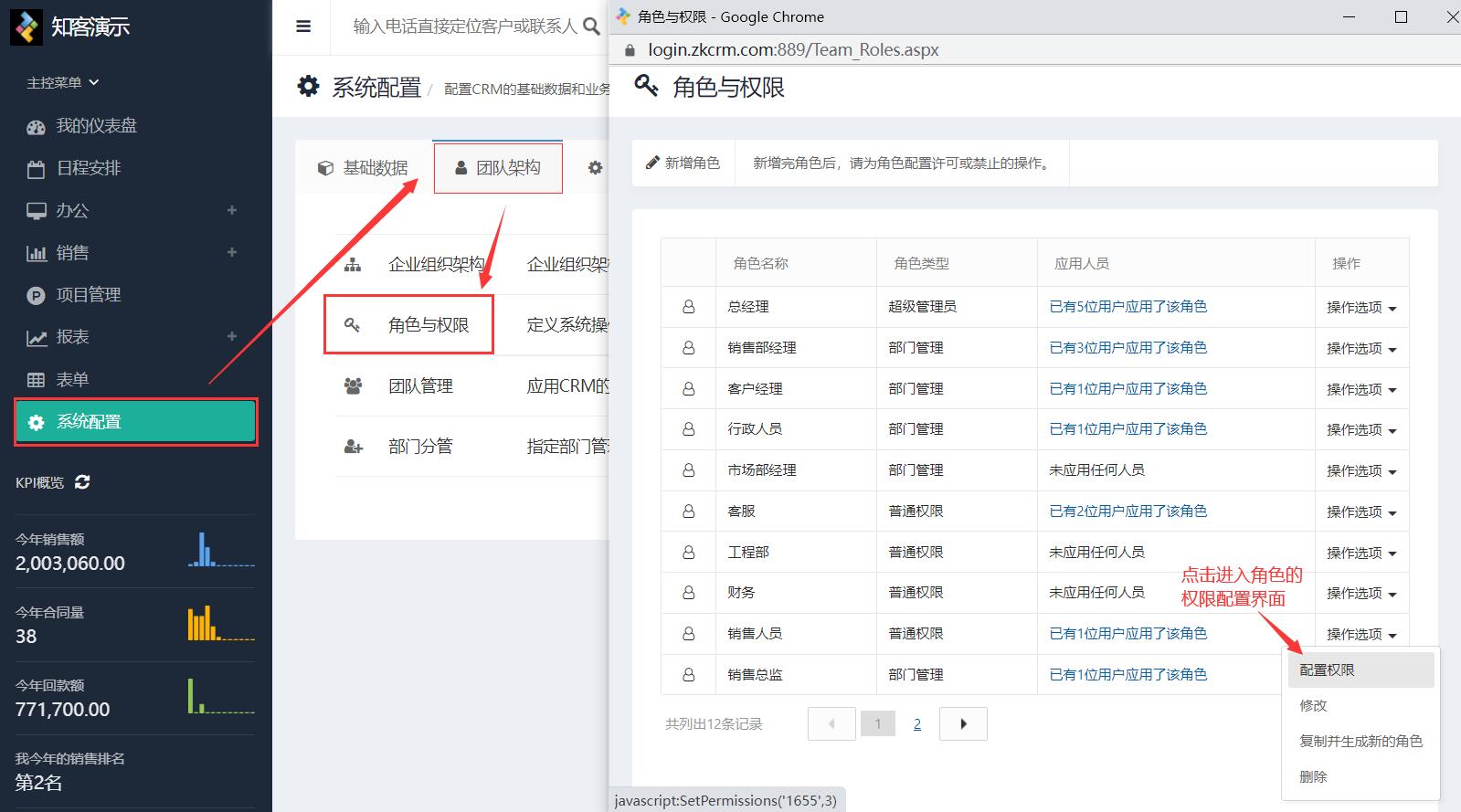The height and width of the screenshot is (812, 1461).
Task: Click the 新增角色 button
Action: (x=683, y=163)
